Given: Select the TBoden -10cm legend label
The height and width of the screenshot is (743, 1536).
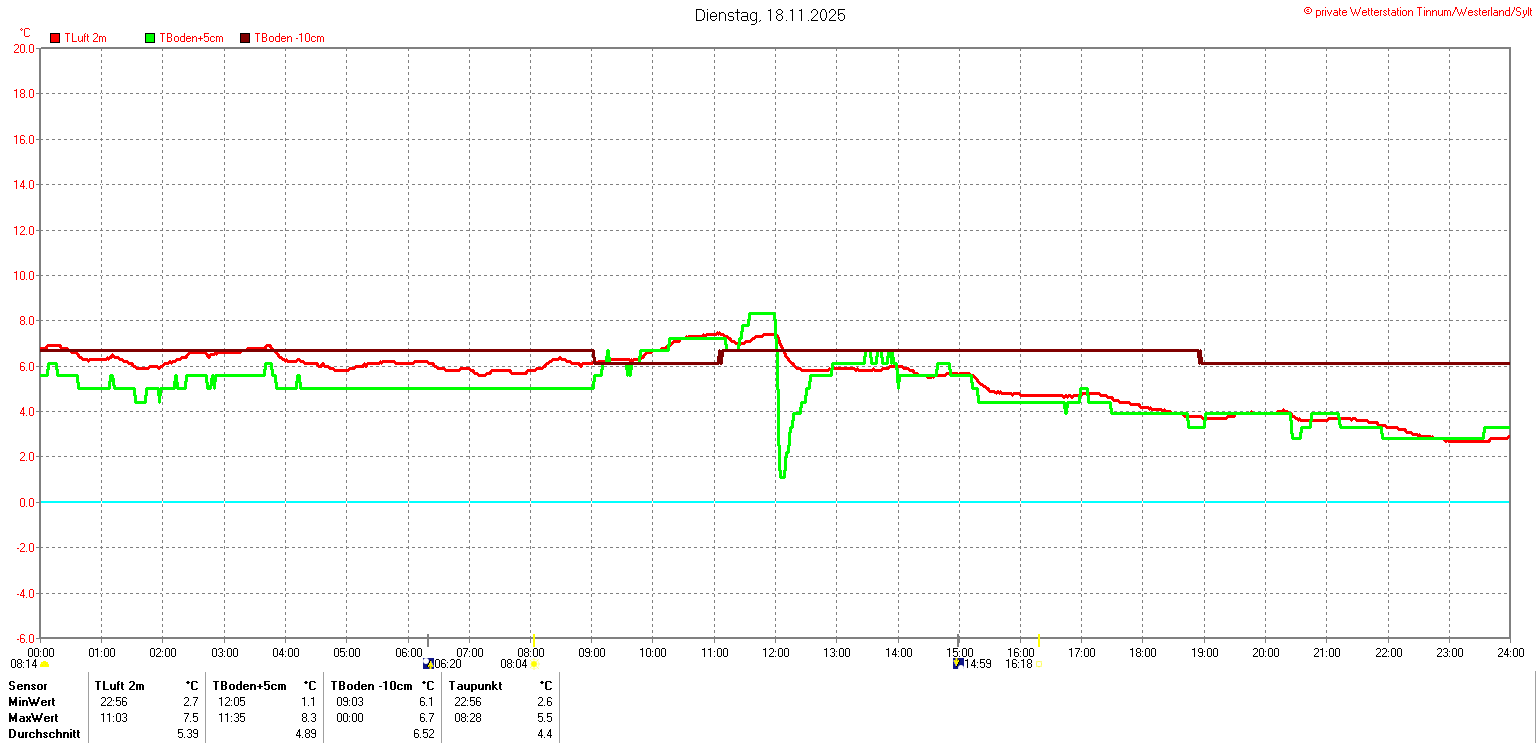Looking at the screenshot, I should [x=289, y=38].
